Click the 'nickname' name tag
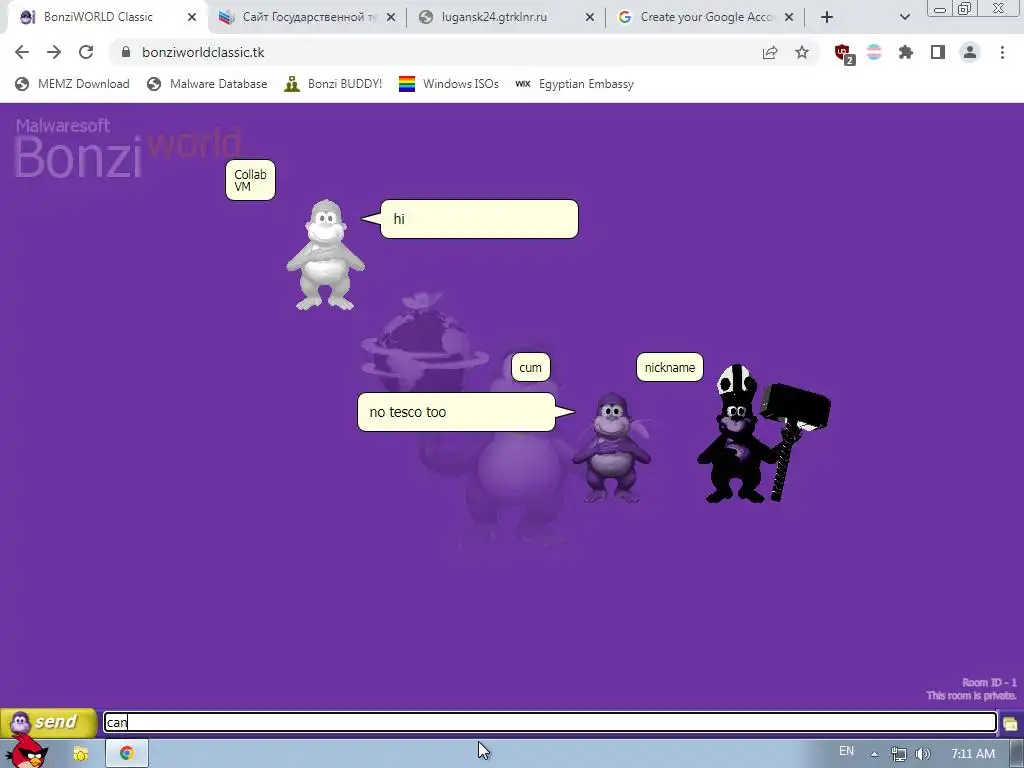Screen dimensions: 1024x768 (669, 367)
